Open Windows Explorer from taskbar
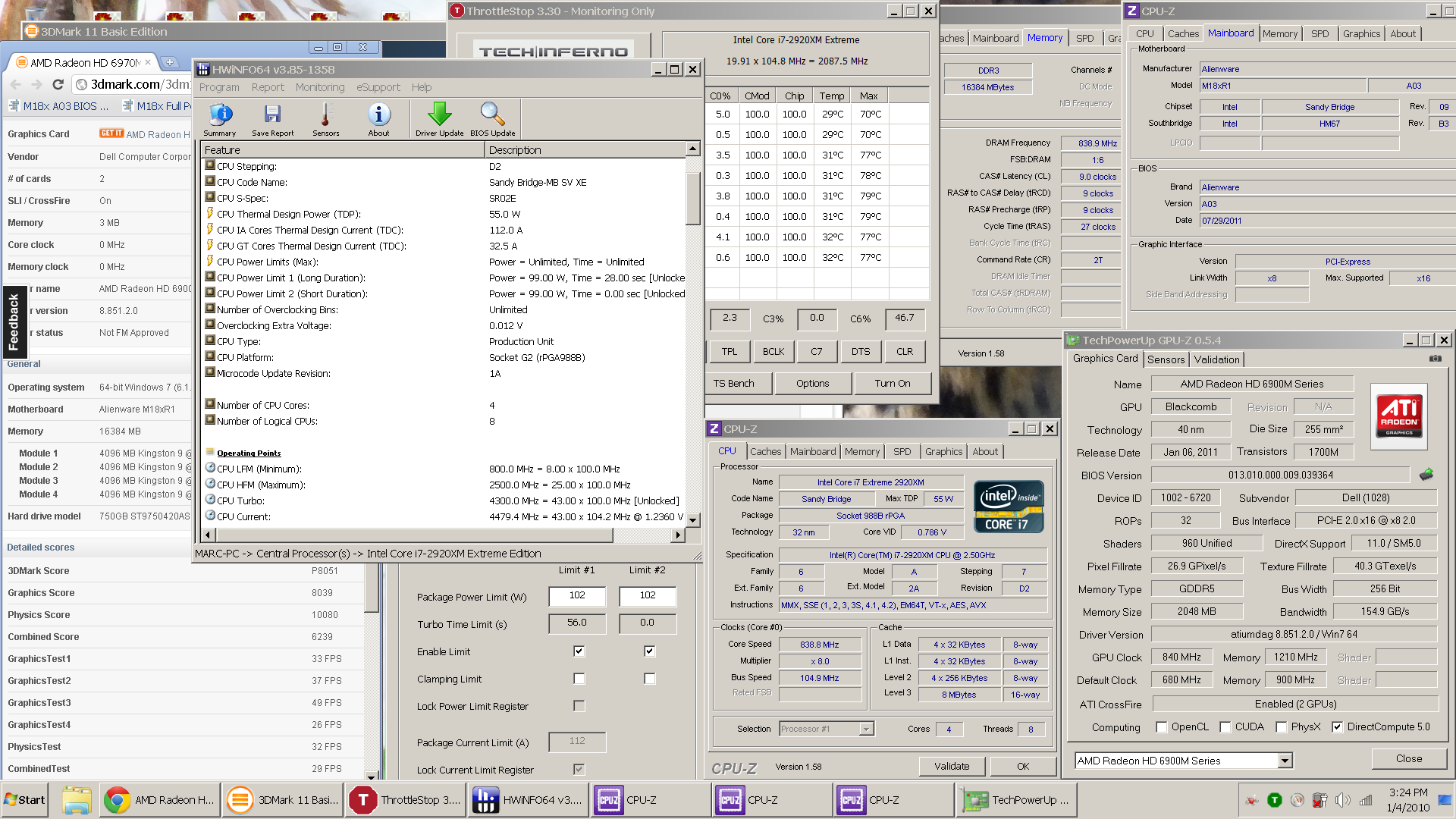 click(x=77, y=800)
